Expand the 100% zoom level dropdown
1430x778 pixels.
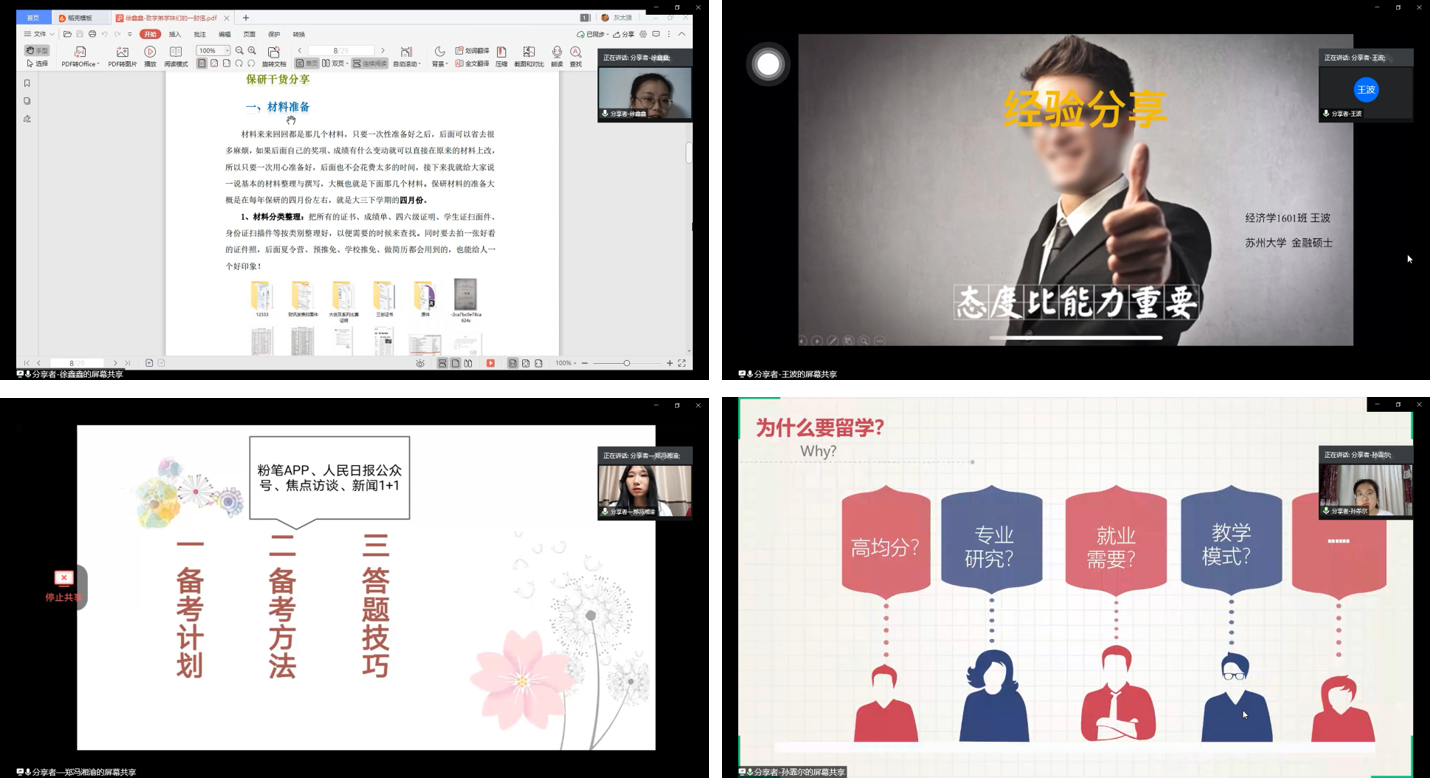click(226, 51)
